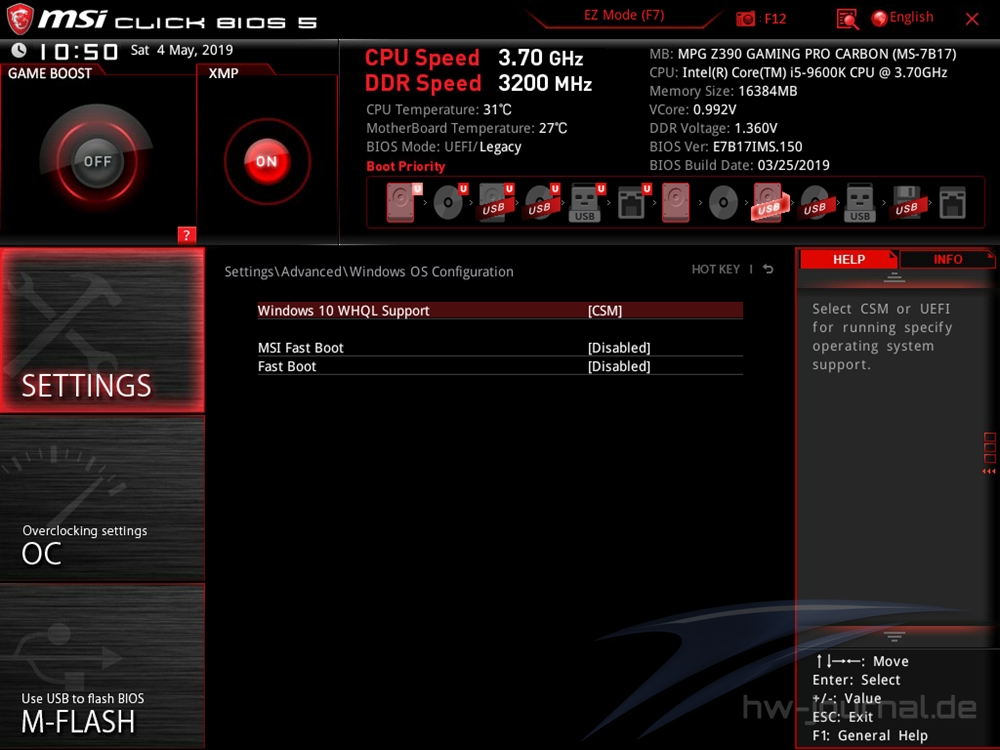Screen dimensions: 1000x750
Task: Open the OC overclocking settings section
Action: click(x=102, y=498)
